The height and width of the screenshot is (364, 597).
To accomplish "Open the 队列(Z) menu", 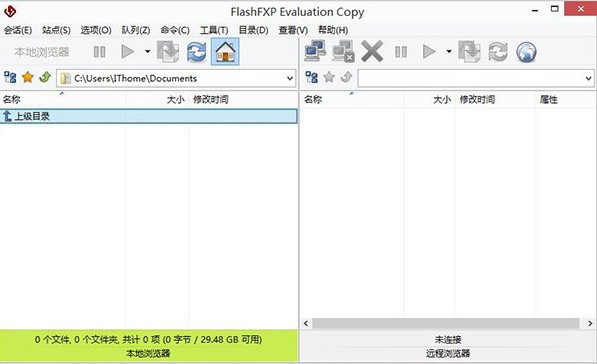I will (136, 30).
